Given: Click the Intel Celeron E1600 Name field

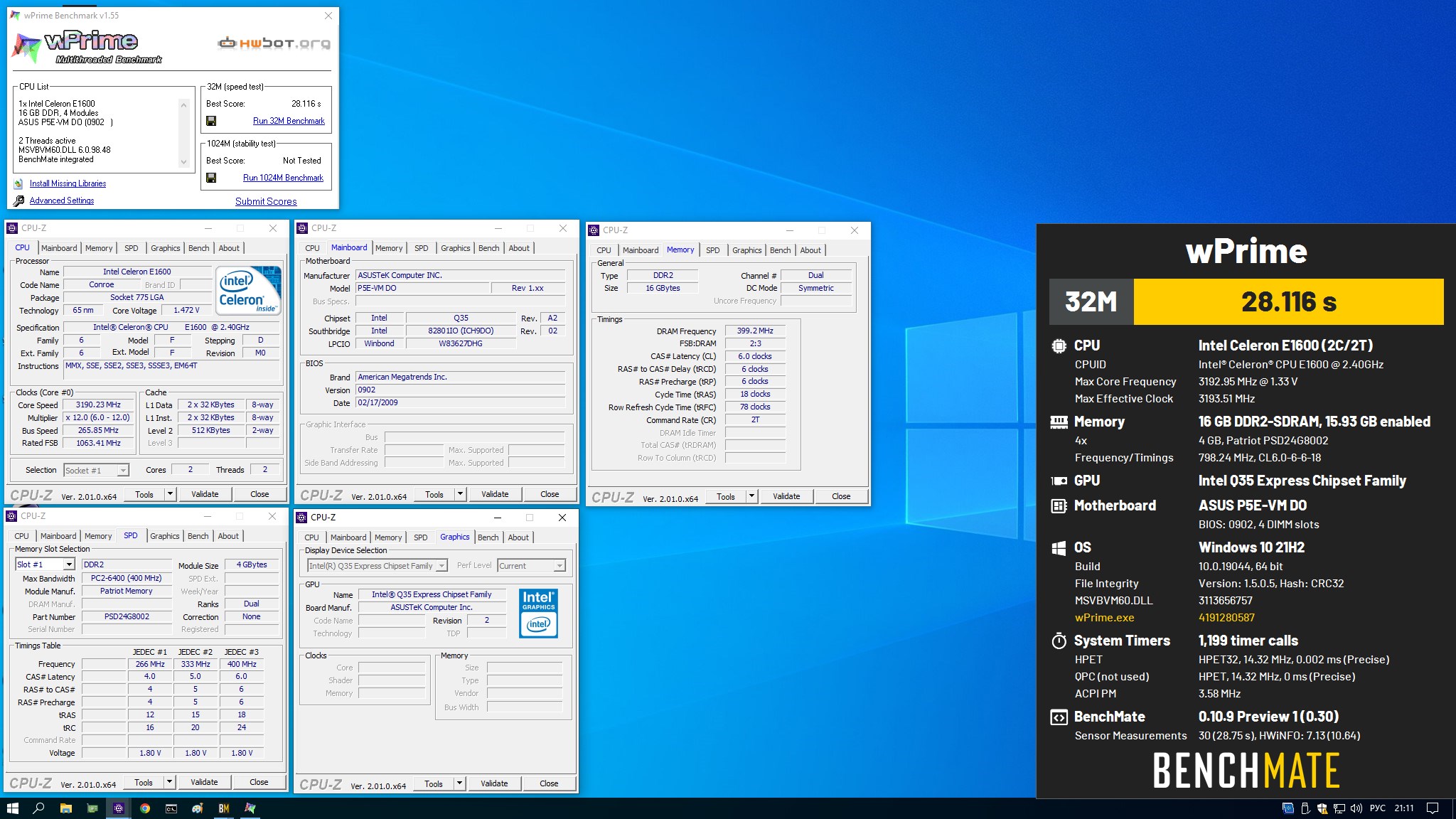Looking at the screenshot, I should coord(137,272).
